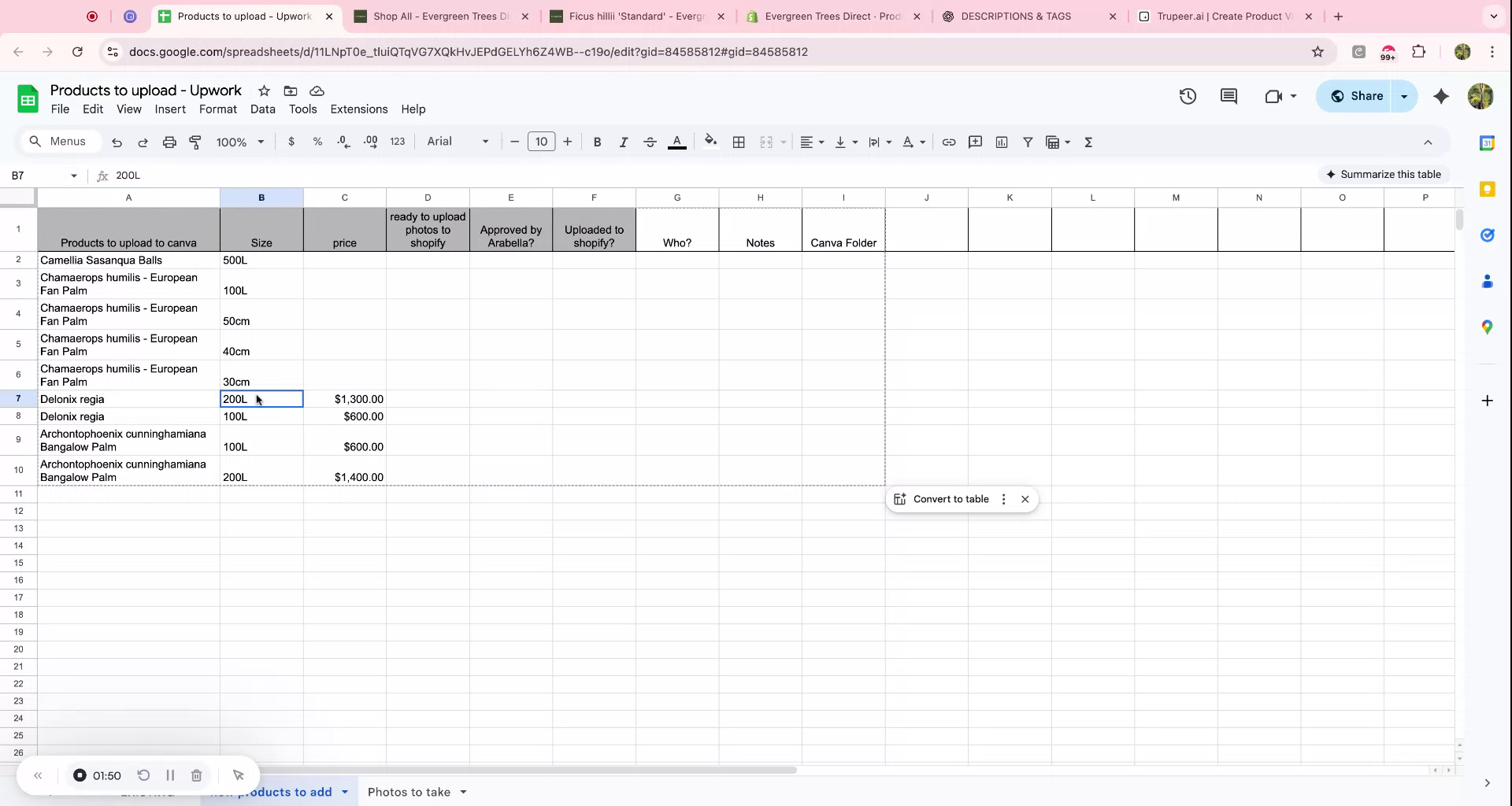Toggle bold formatting on the selected cell
Viewport: 1512px width, 806px height.
(597, 142)
